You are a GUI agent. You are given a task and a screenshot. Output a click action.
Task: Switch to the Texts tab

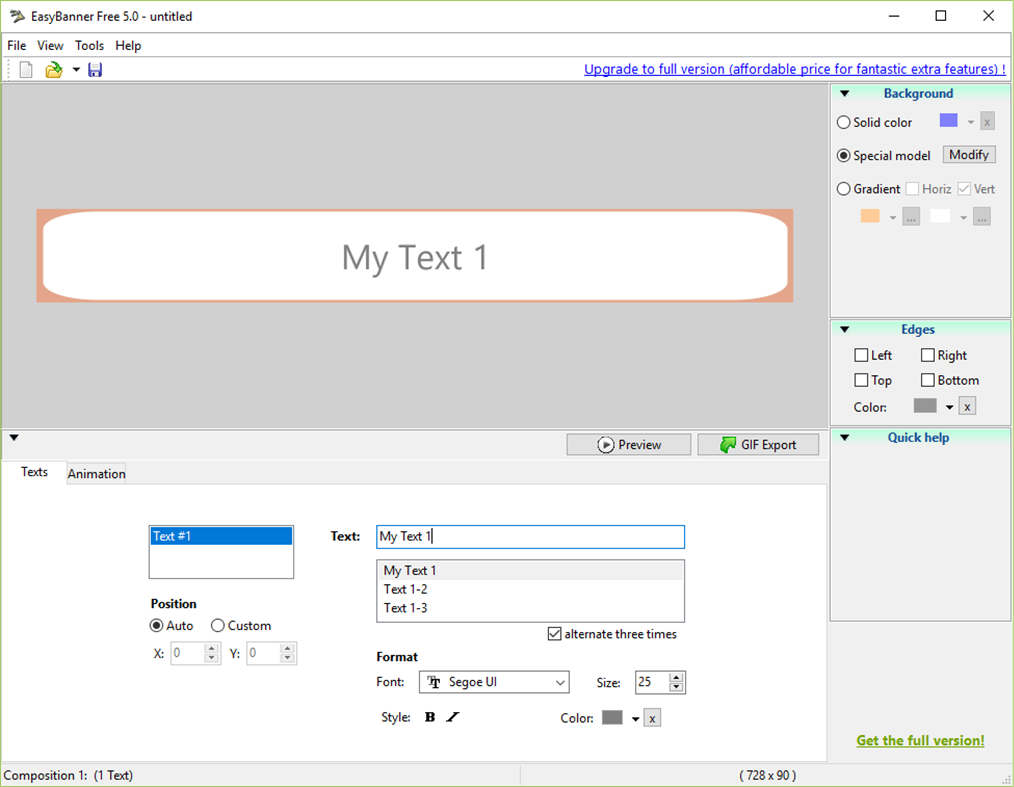[x=34, y=472]
